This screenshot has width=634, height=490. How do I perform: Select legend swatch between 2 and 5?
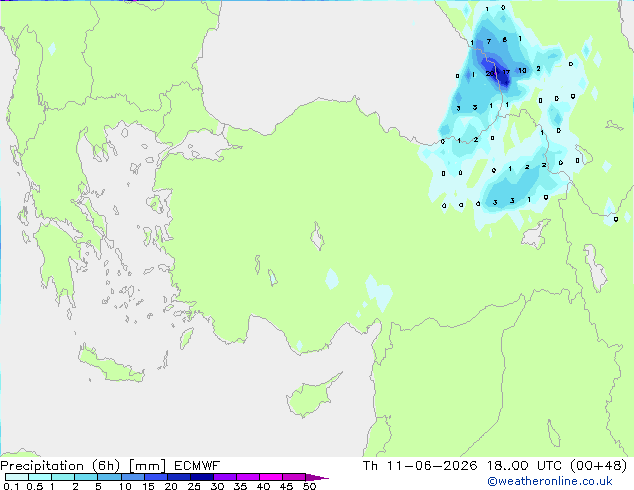point(86,477)
